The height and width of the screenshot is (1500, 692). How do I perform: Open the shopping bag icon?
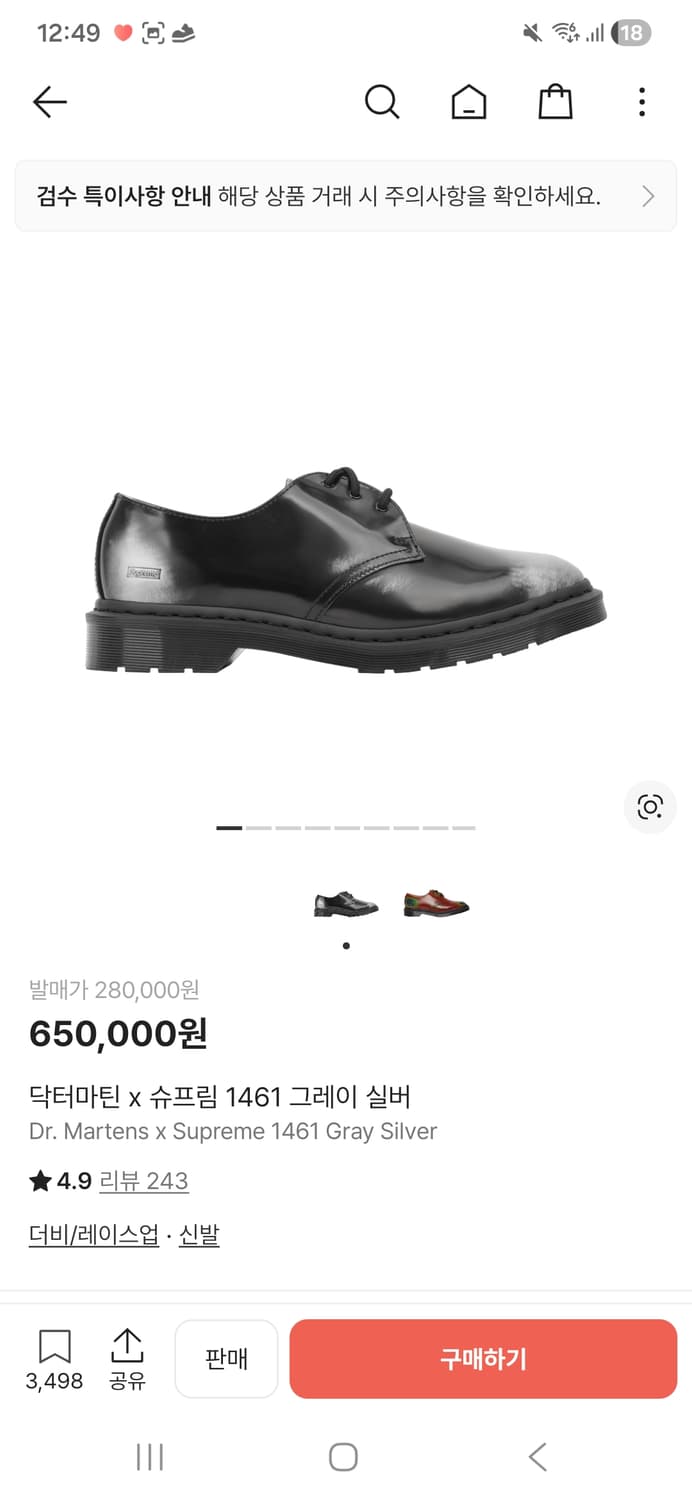point(555,102)
